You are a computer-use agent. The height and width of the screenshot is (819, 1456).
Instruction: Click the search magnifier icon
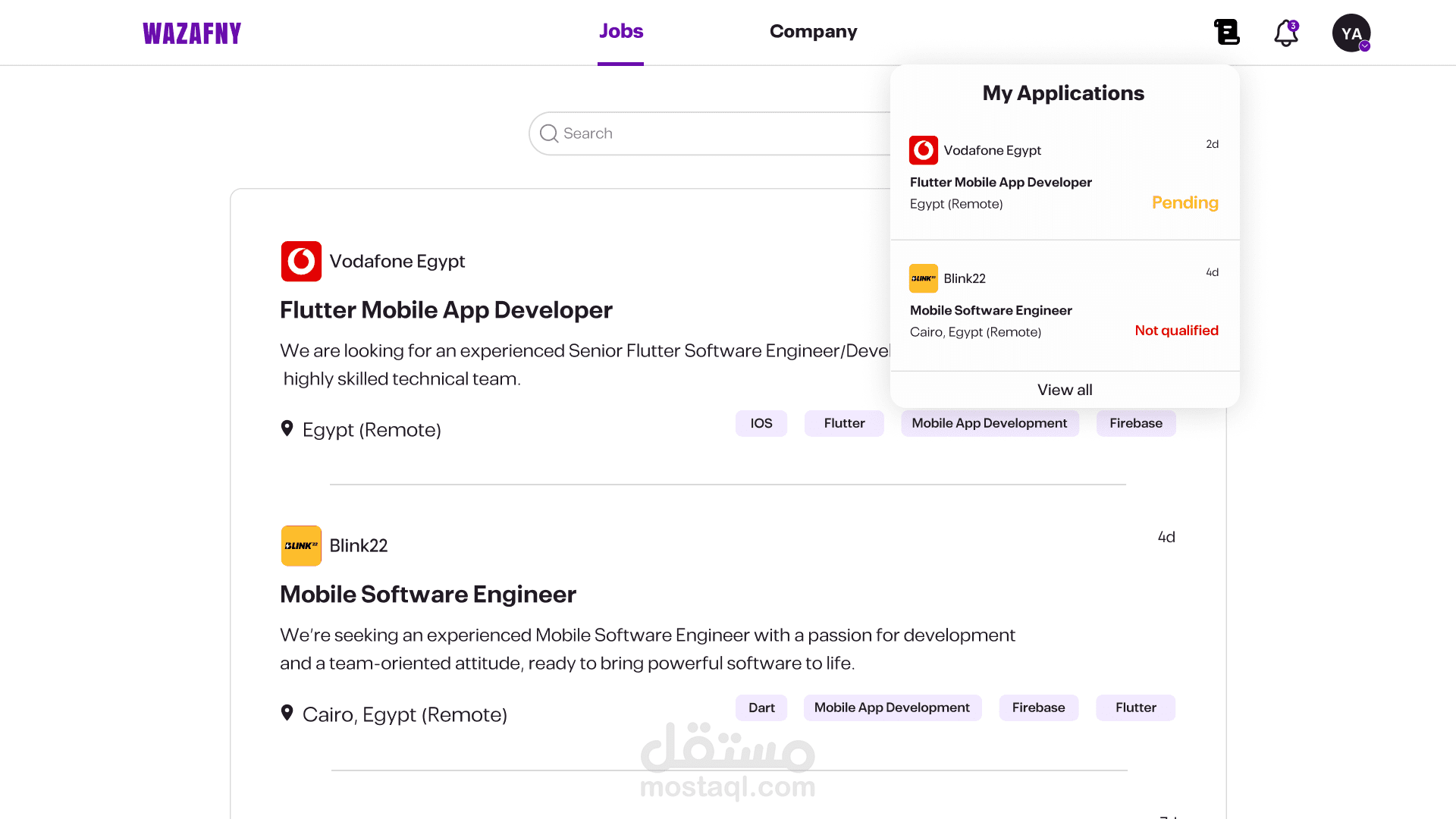pyautogui.click(x=549, y=133)
